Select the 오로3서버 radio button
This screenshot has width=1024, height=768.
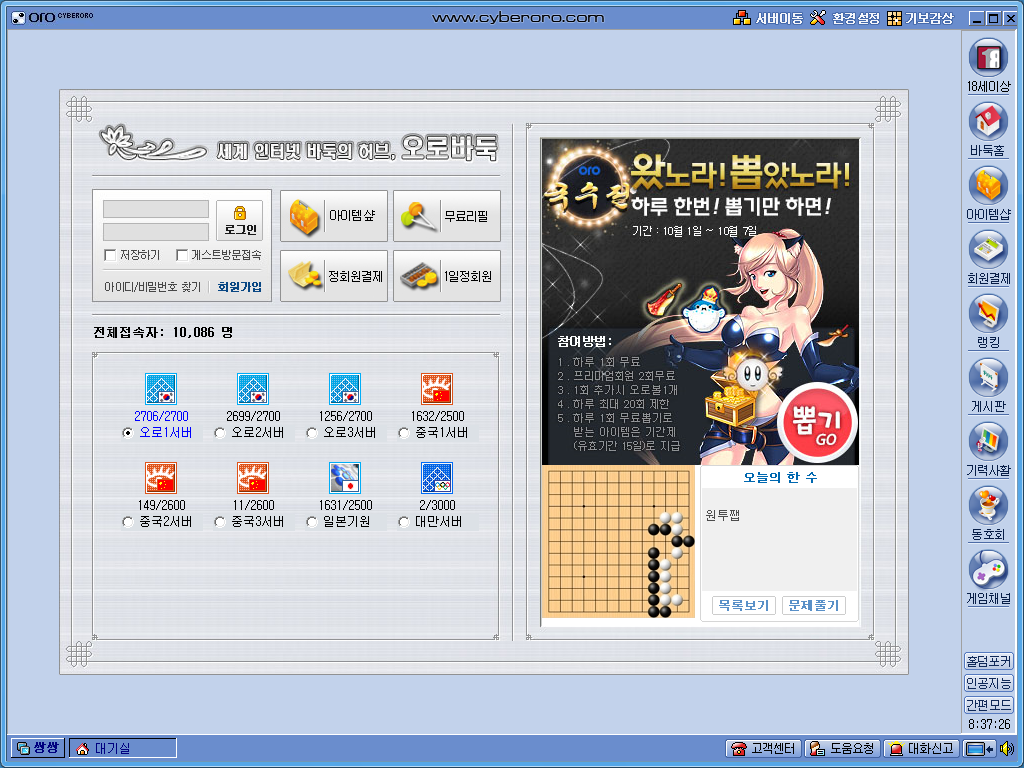[312, 433]
